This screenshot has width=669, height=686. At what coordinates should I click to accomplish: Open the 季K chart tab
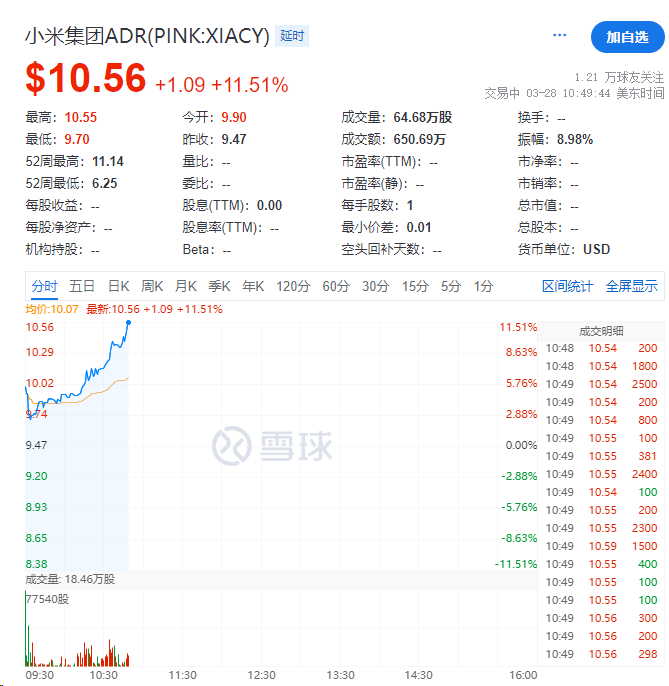219,287
